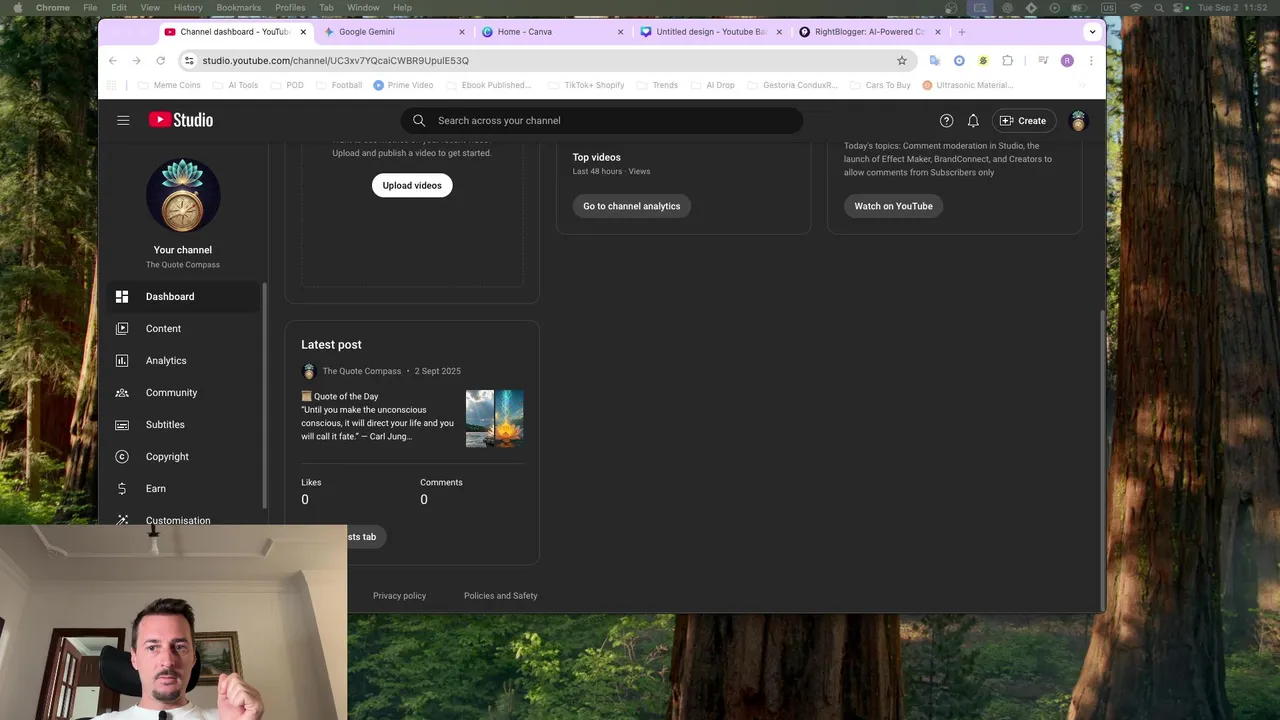Open the Policies and Safety link
The image size is (1280, 720).
(500, 596)
